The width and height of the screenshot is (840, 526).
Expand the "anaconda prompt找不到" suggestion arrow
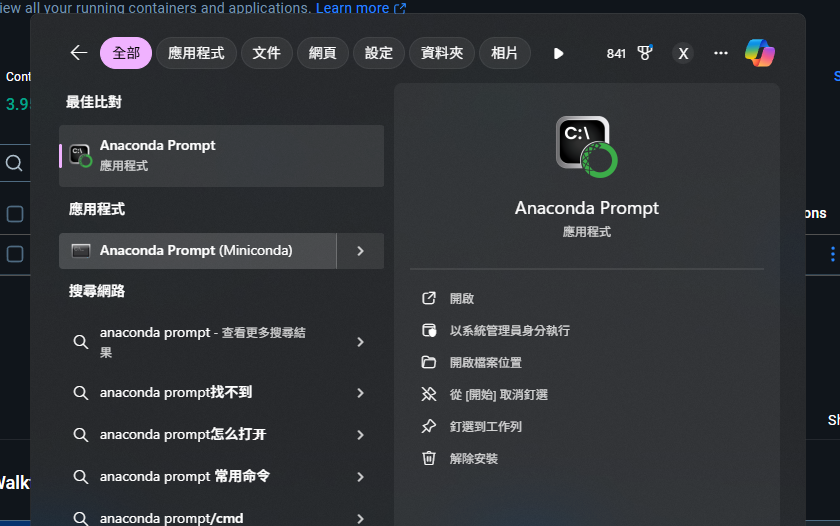click(x=361, y=393)
